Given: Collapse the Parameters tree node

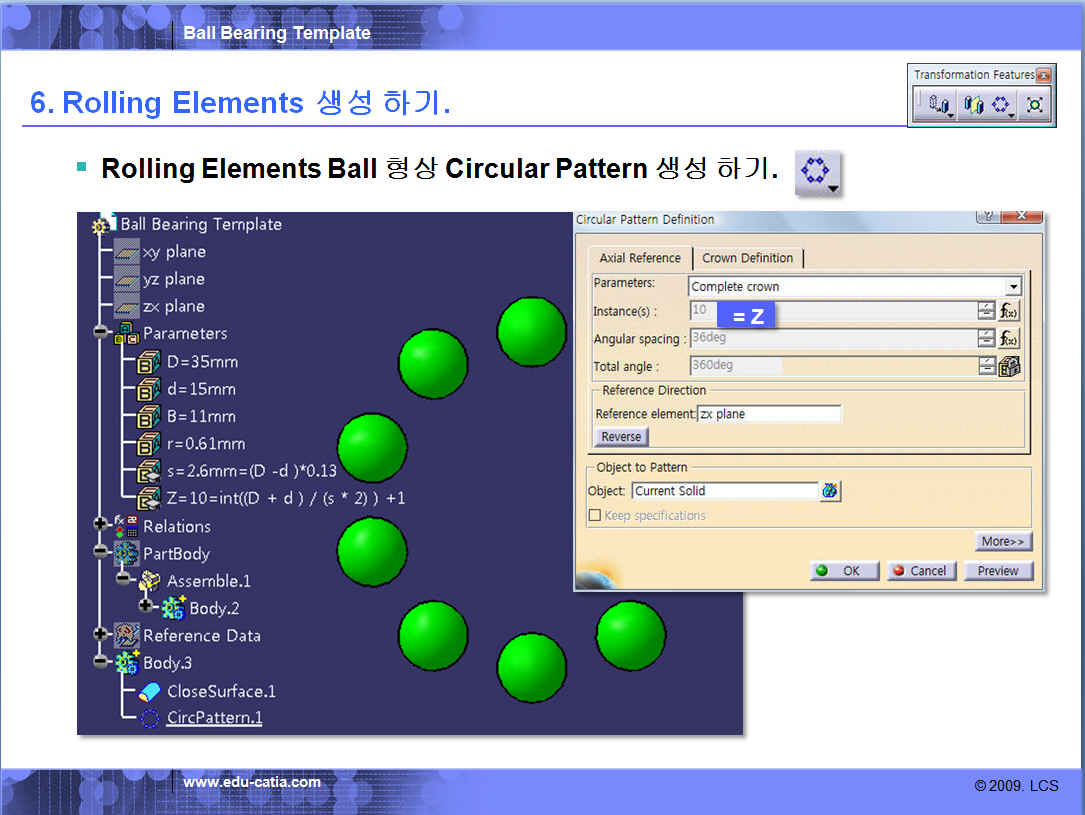Looking at the screenshot, I should click(x=101, y=332).
